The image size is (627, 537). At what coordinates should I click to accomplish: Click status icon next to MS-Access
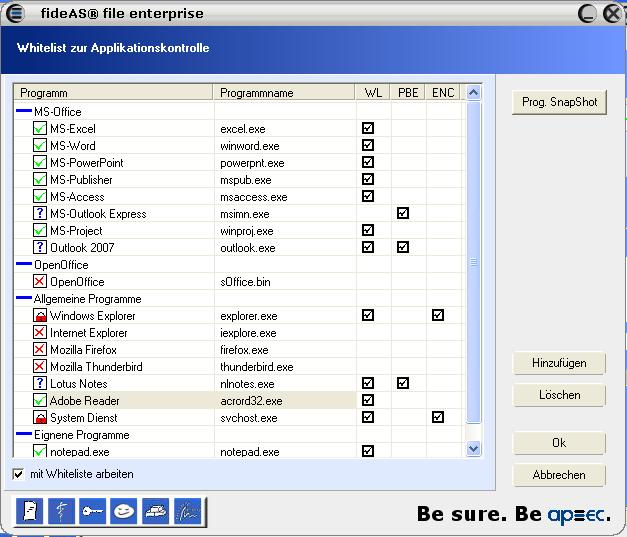tap(40, 196)
